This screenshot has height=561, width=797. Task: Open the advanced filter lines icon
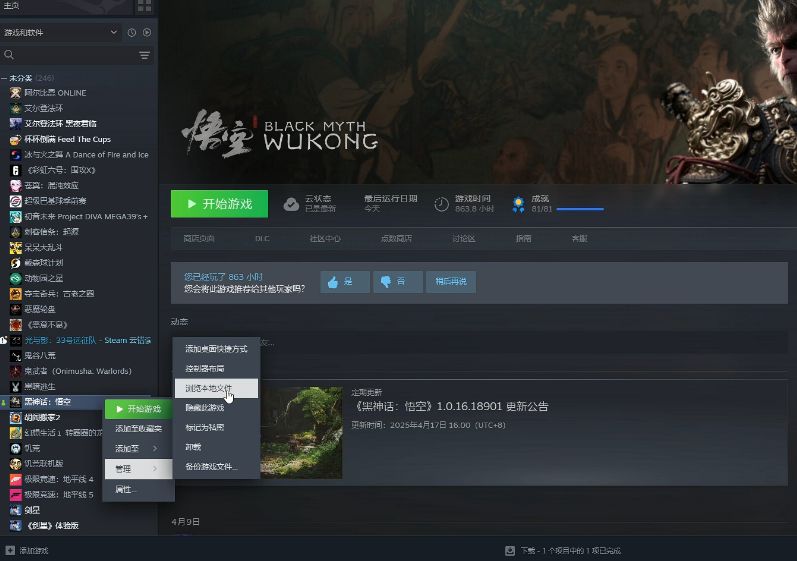tap(144, 55)
